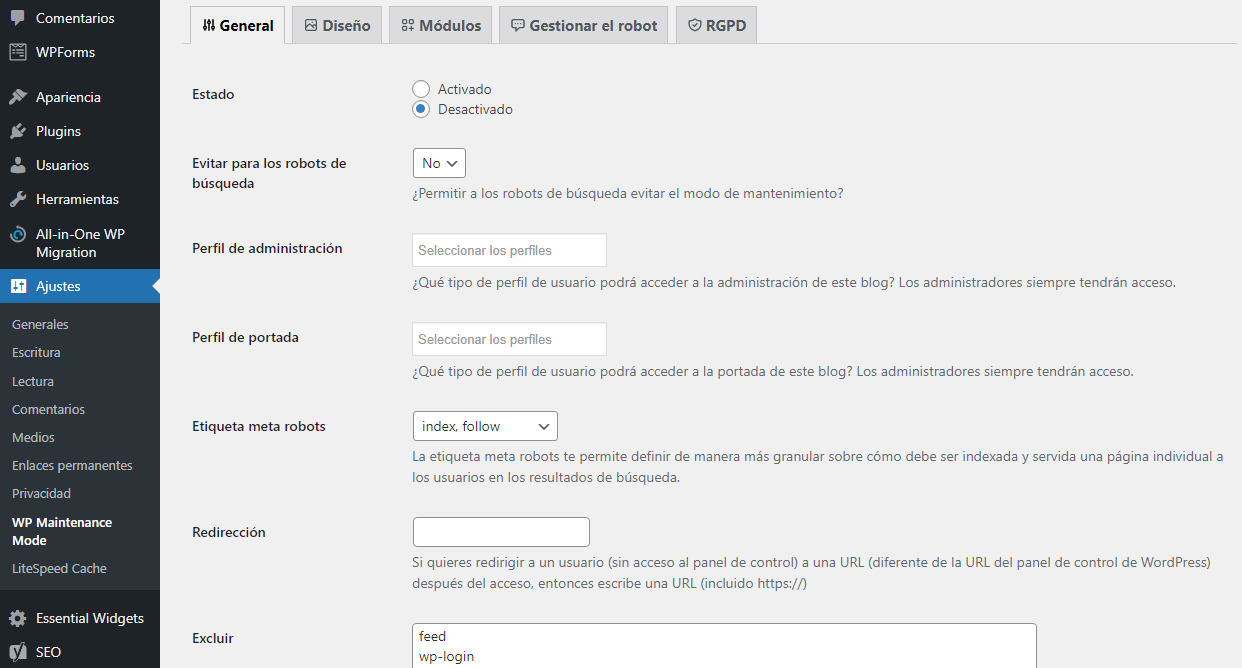Select the Activado radio button

421,88
